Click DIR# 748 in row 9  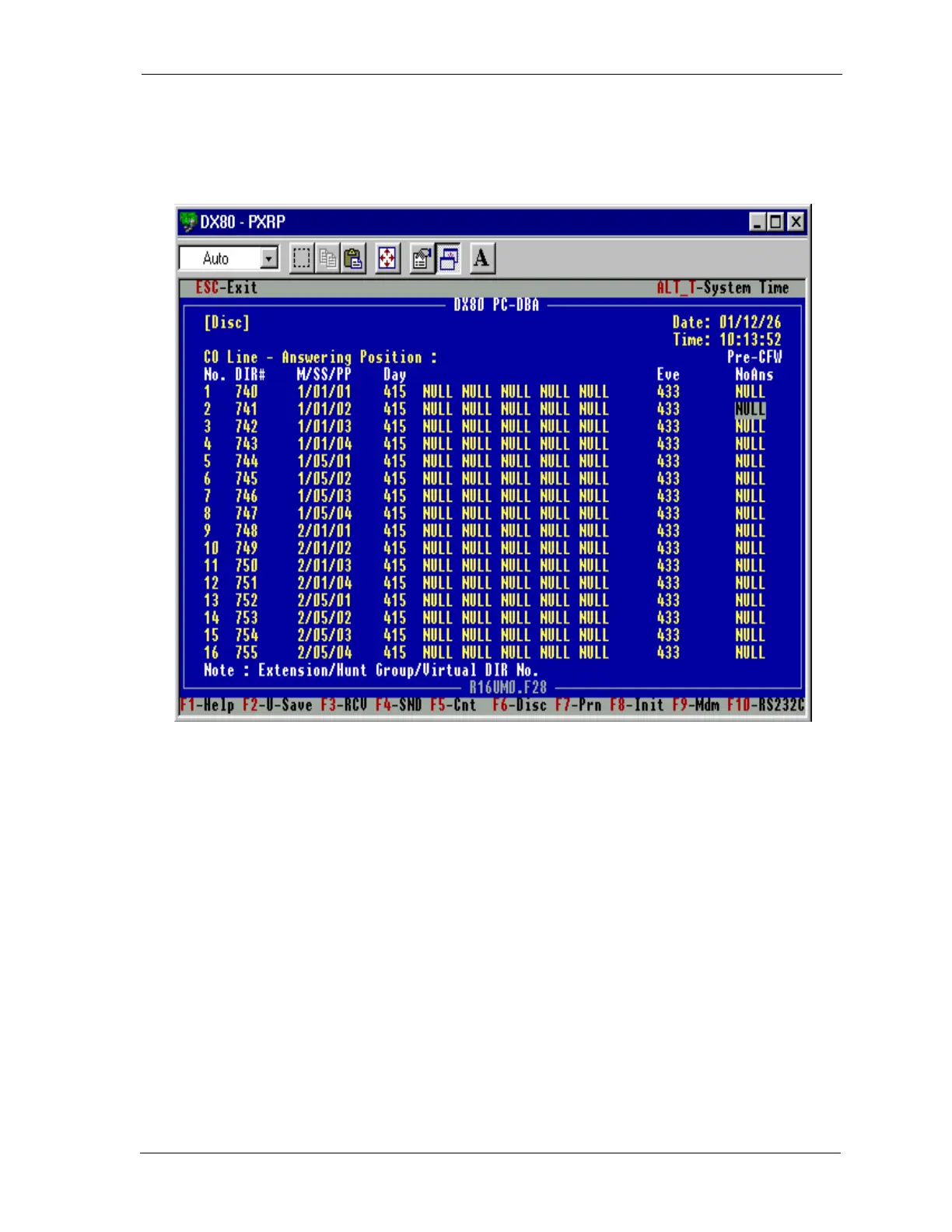pos(247,531)
